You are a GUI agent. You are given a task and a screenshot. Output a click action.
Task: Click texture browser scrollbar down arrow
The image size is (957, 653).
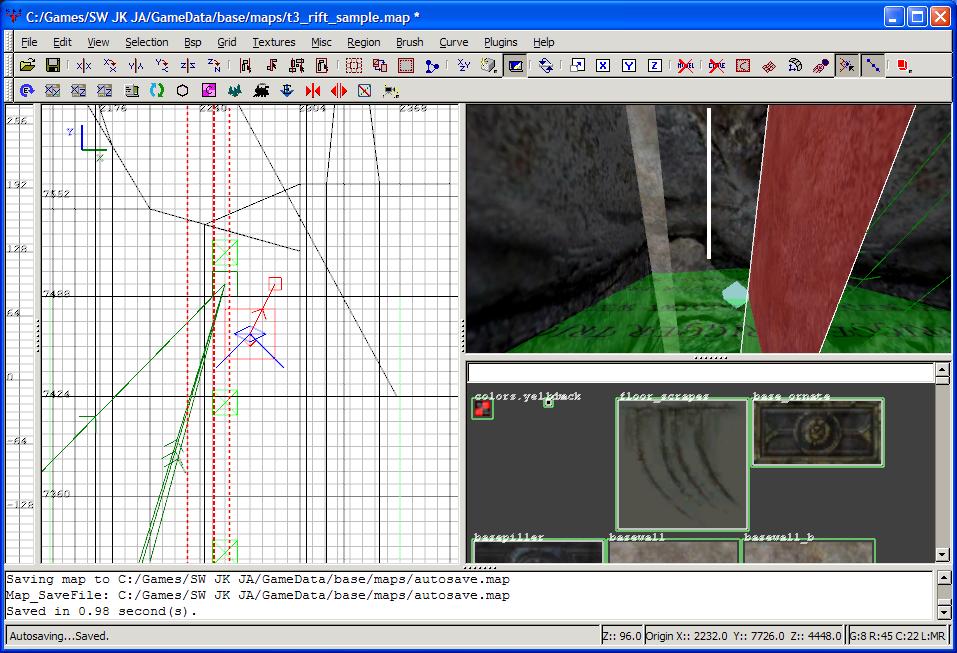point(942,555)
